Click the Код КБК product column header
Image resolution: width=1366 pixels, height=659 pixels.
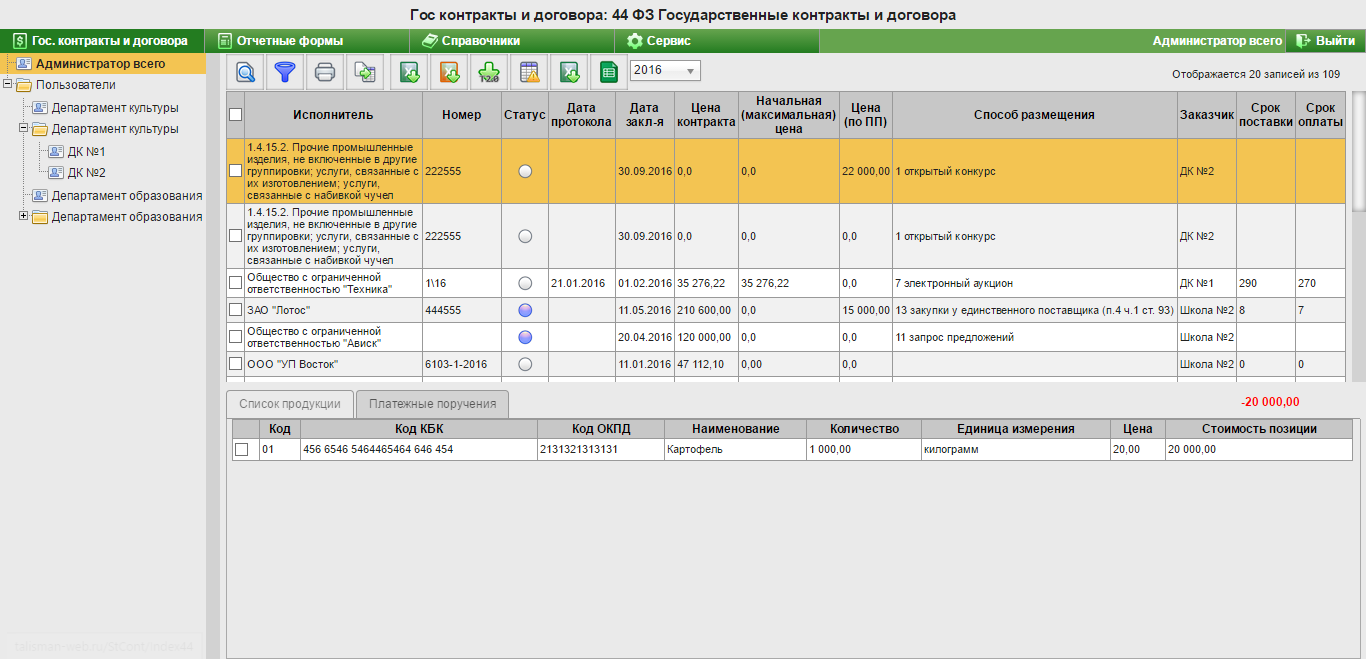coord(418,429)
